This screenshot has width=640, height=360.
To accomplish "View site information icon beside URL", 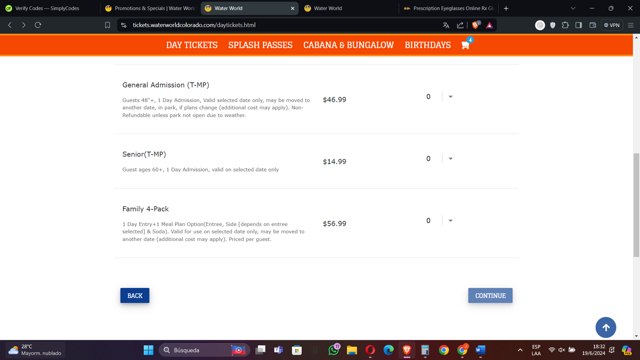I will pyautogui.click(x=124, y=25).
